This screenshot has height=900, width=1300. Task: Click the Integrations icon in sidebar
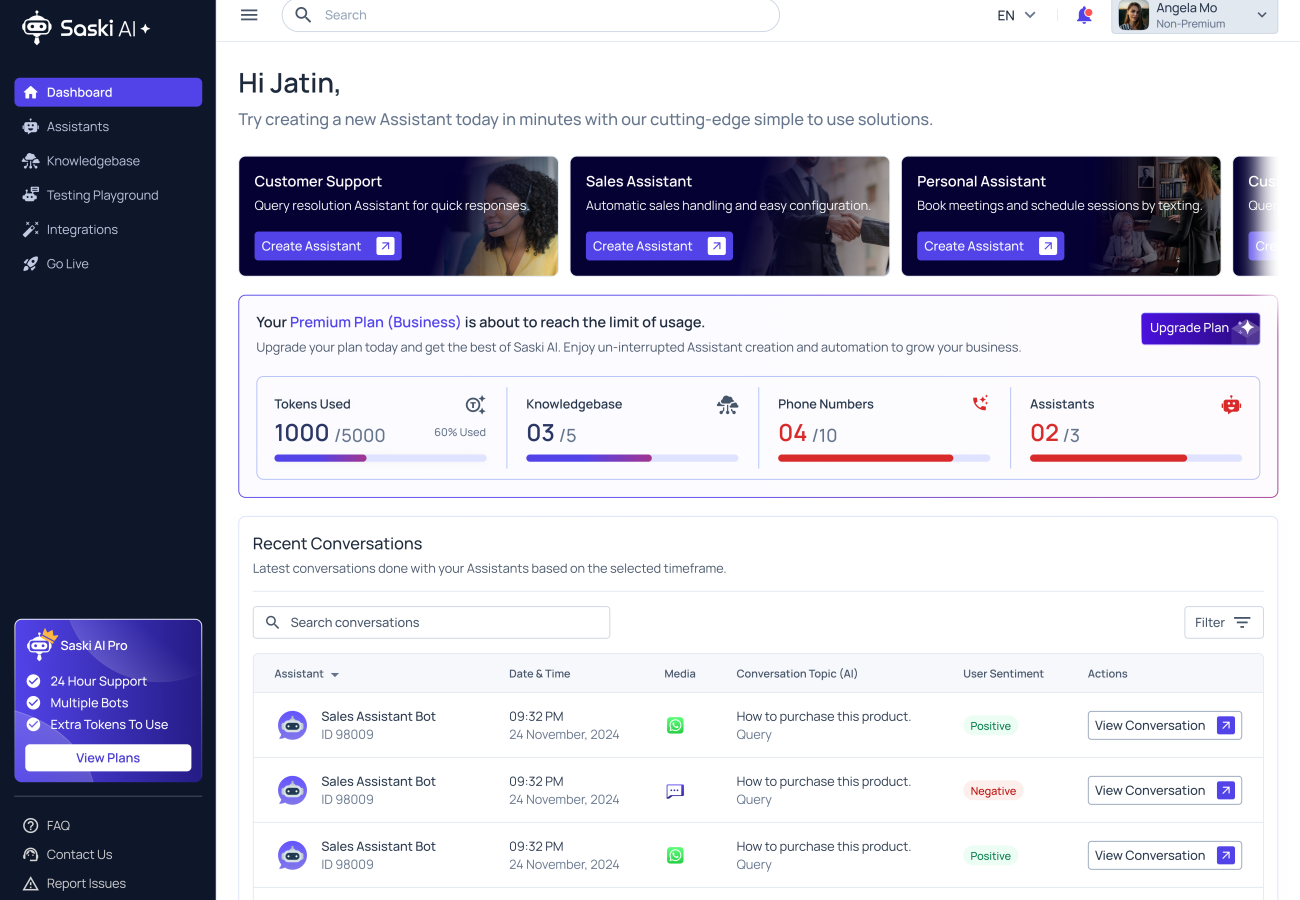(30, 229)
